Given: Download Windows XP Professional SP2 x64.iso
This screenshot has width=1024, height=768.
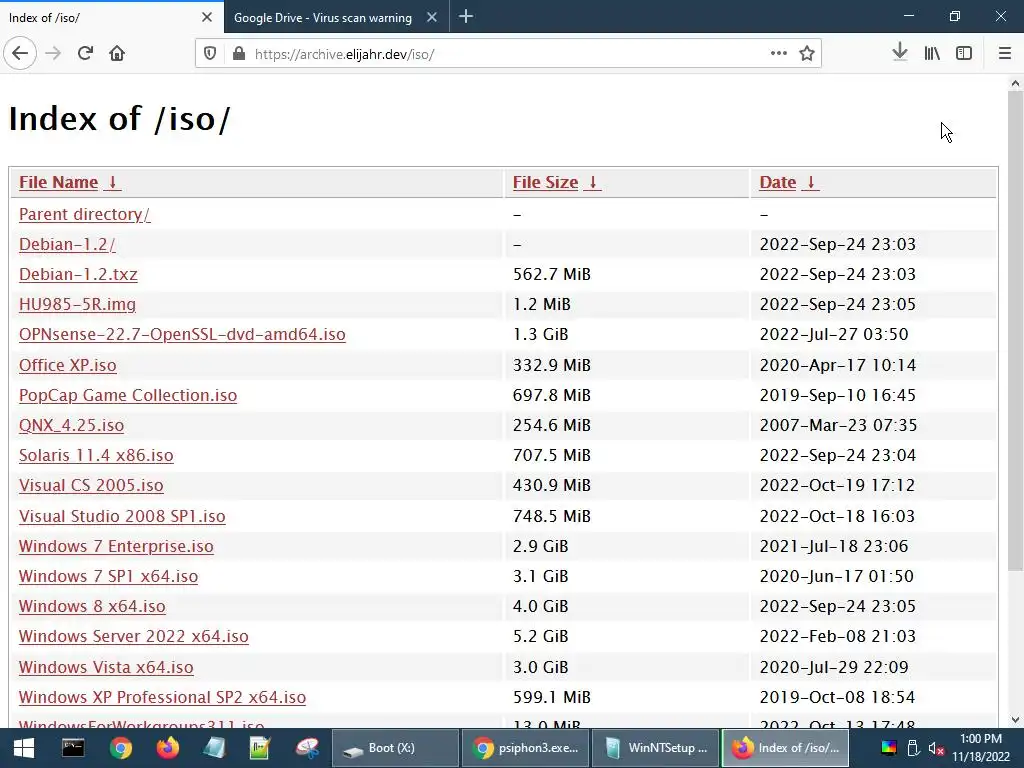Looking at the screenshot, I should tap(162, 697).
